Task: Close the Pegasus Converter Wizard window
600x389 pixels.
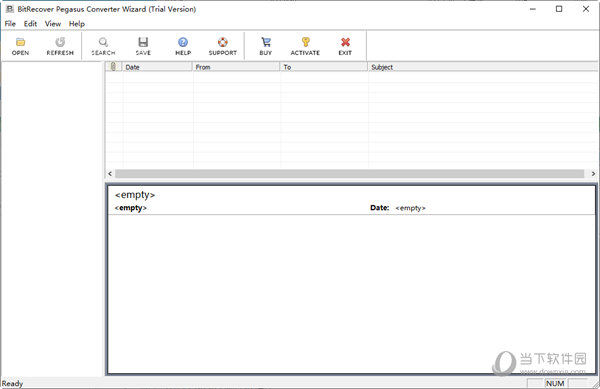Action: coord(586,9)
